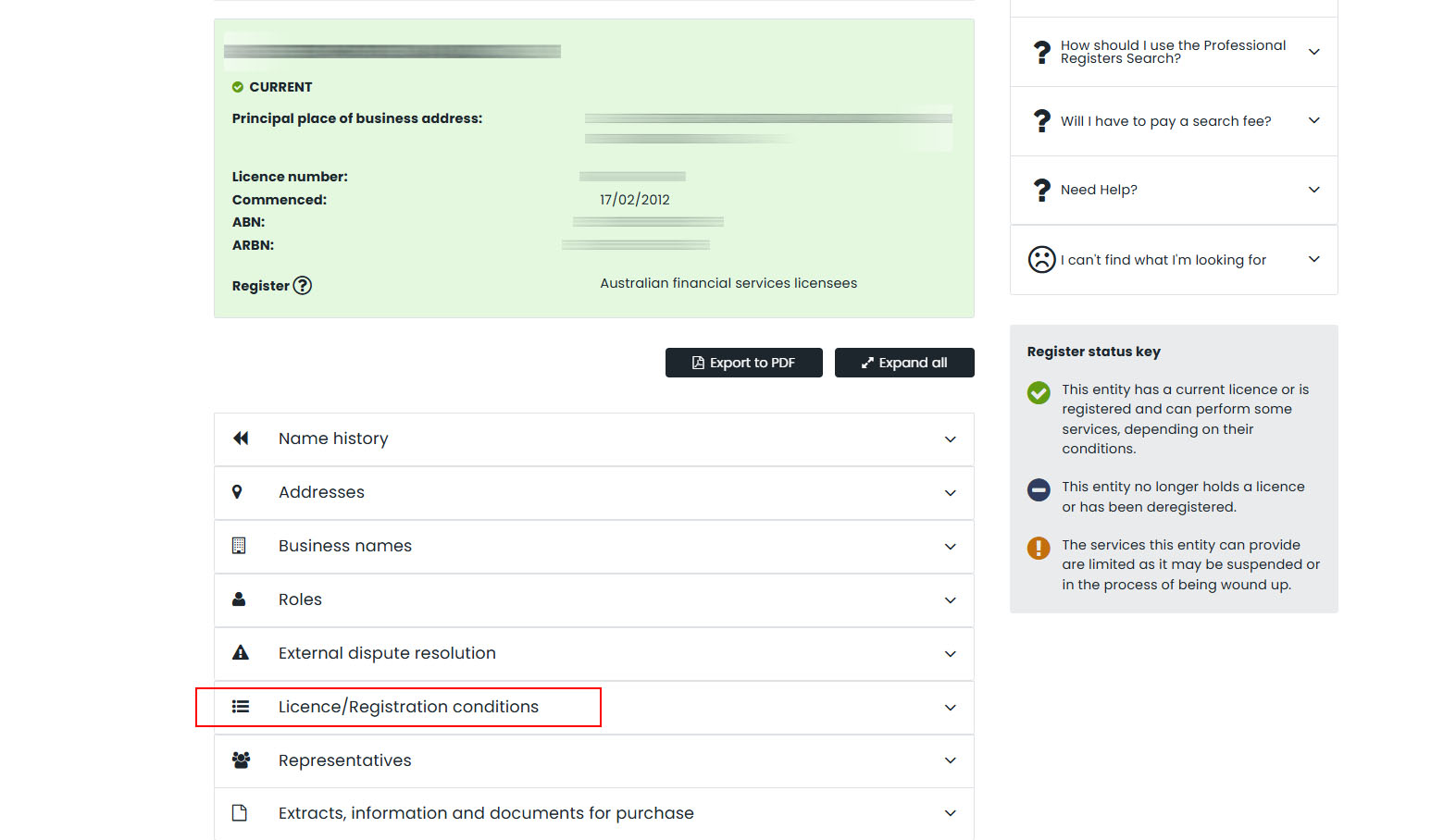Click the Roles person icon
The image size is (1456, 840).
point(239,599)
